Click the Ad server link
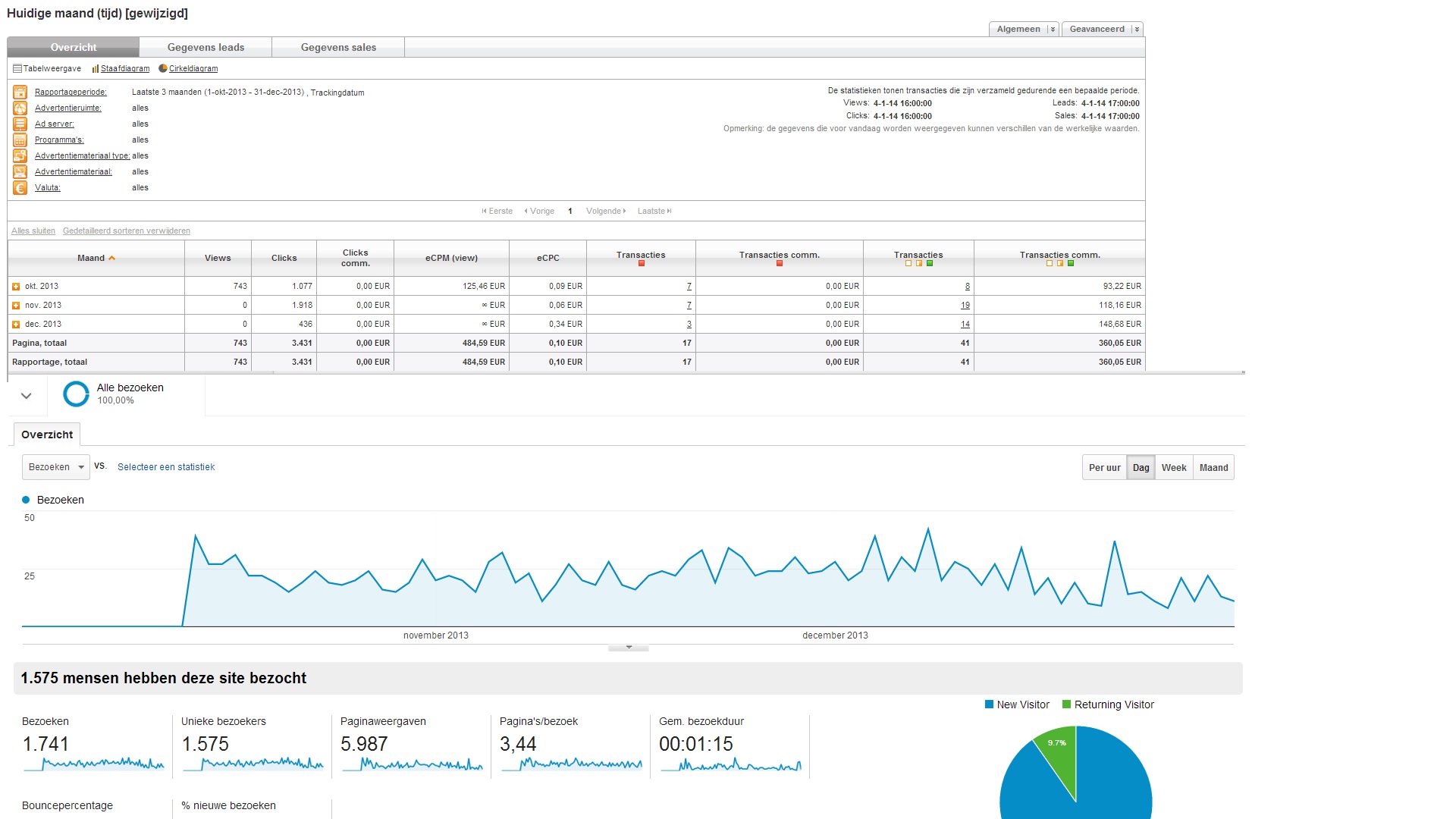This screenshot has height=819, width=1456. 55,124
